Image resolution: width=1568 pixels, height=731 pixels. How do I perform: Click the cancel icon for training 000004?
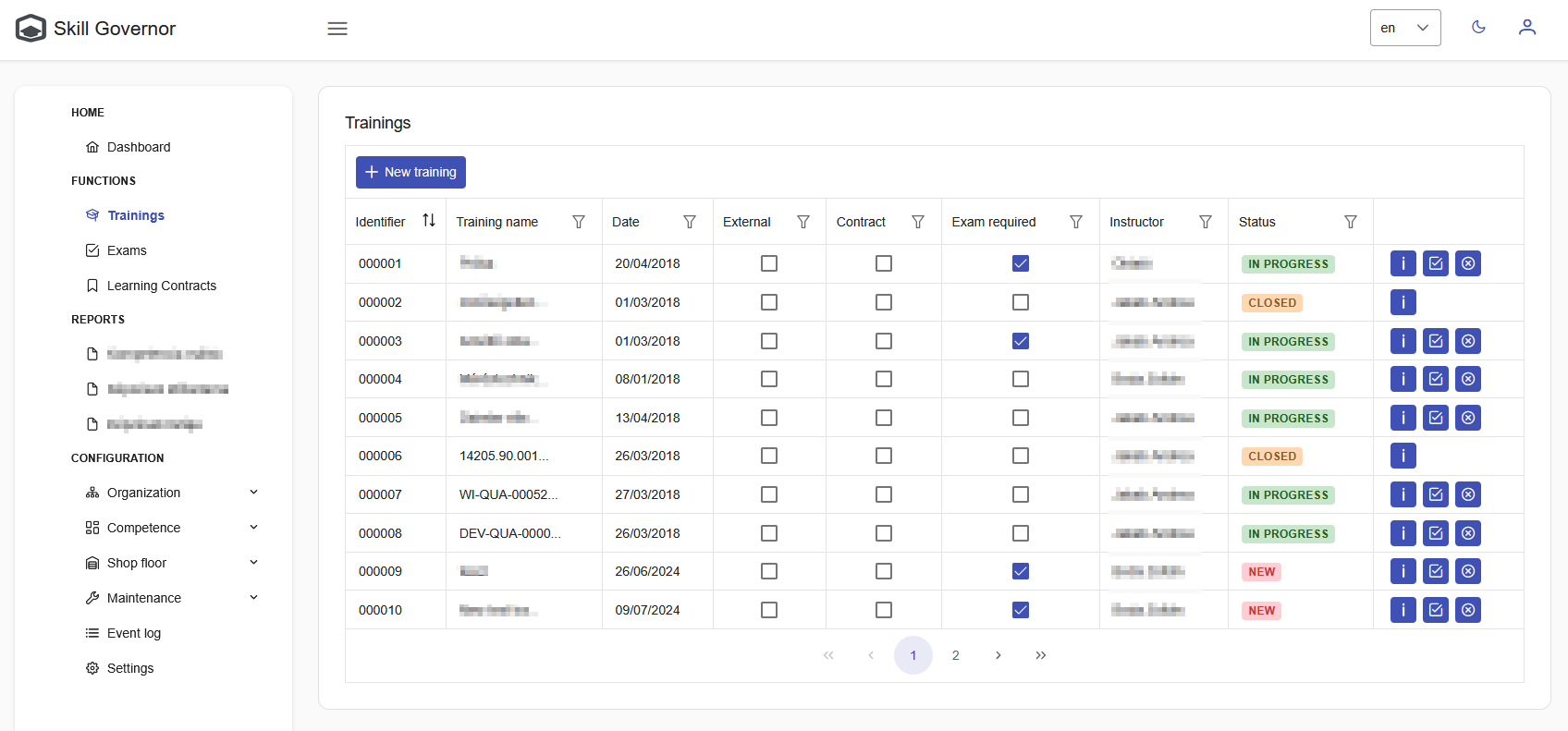click(1467, 379)
